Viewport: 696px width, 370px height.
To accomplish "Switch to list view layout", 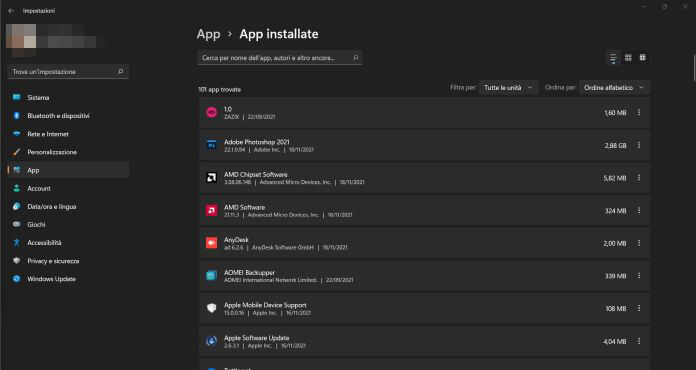I will coord(613,58).
